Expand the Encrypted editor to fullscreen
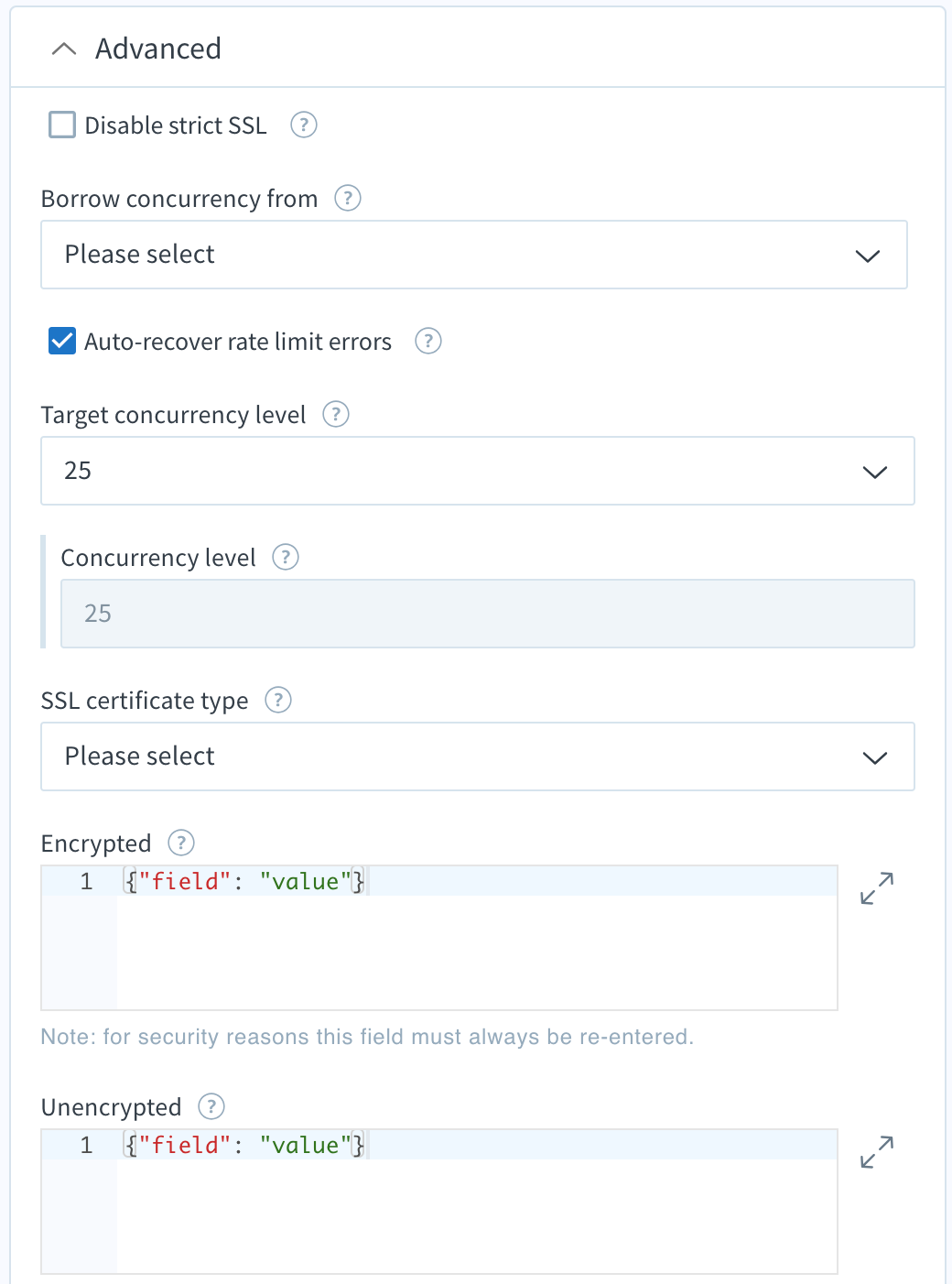Screen dimensions: 952x1284 click(x=877, y=888)
